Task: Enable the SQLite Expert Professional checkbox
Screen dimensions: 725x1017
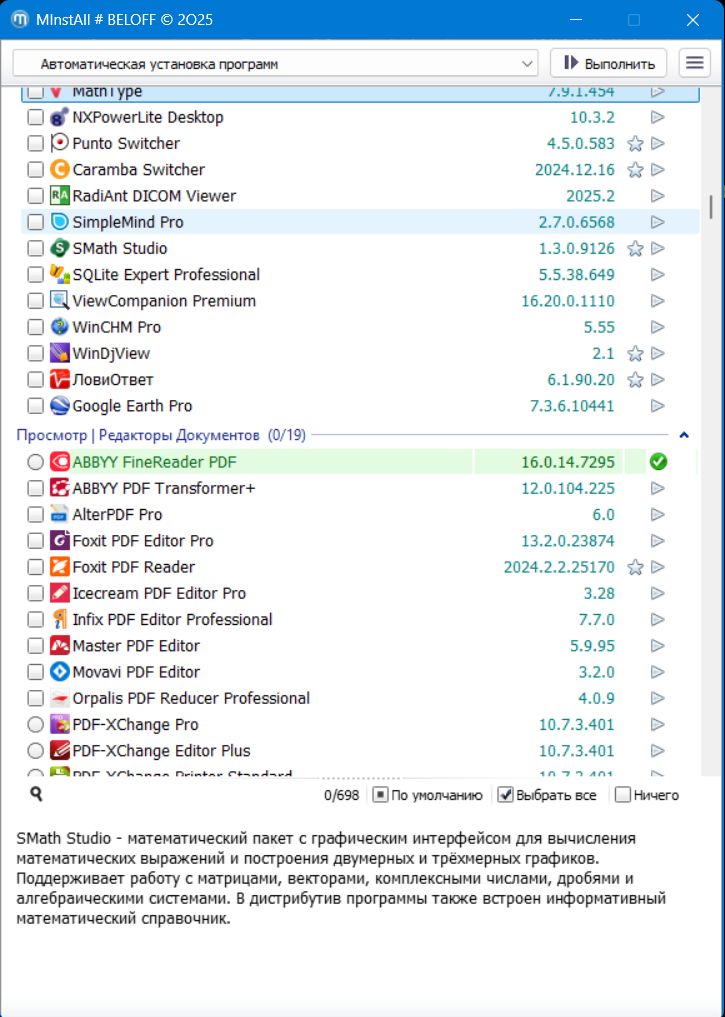Action: coord(36,275)
